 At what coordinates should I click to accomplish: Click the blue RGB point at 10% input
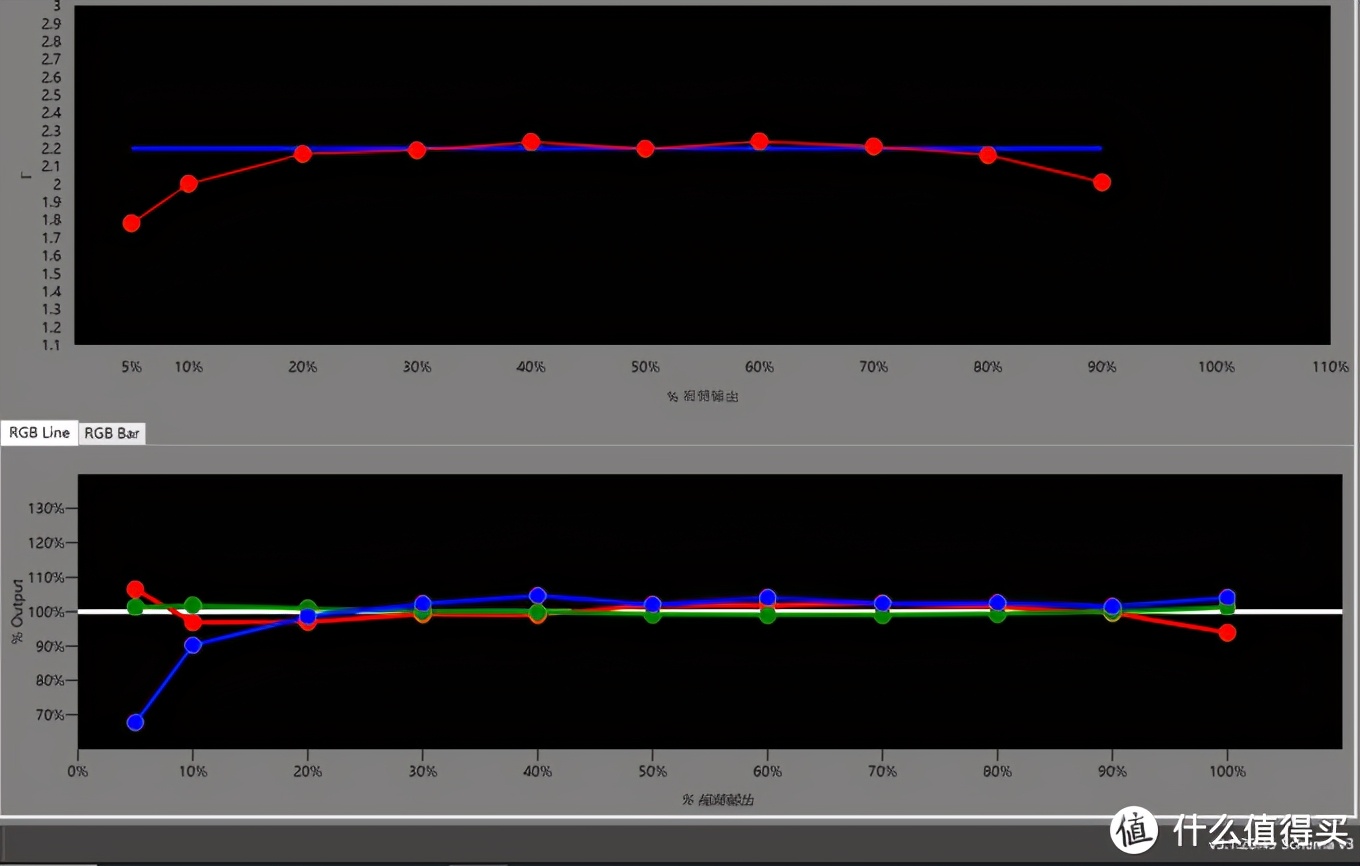[193, 645]
